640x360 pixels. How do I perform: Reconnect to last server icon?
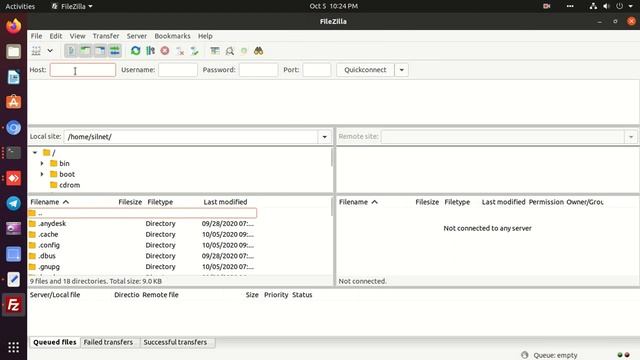[x=194, y=51]
